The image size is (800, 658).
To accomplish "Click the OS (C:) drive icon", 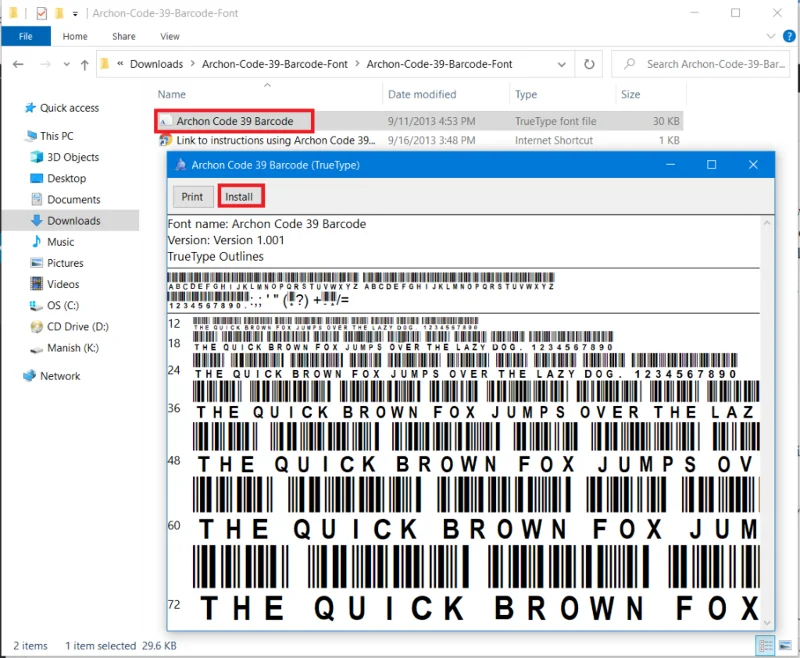I will pos(36,306).
